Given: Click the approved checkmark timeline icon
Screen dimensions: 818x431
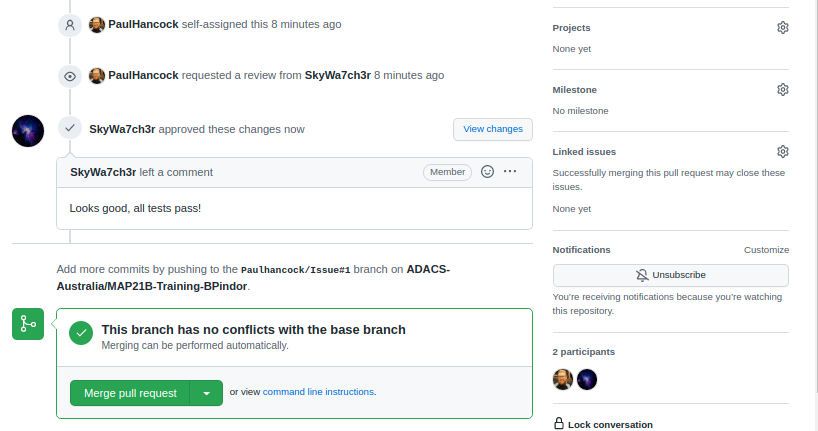Looking at the screenshot, I should click(x=70, y=128).
